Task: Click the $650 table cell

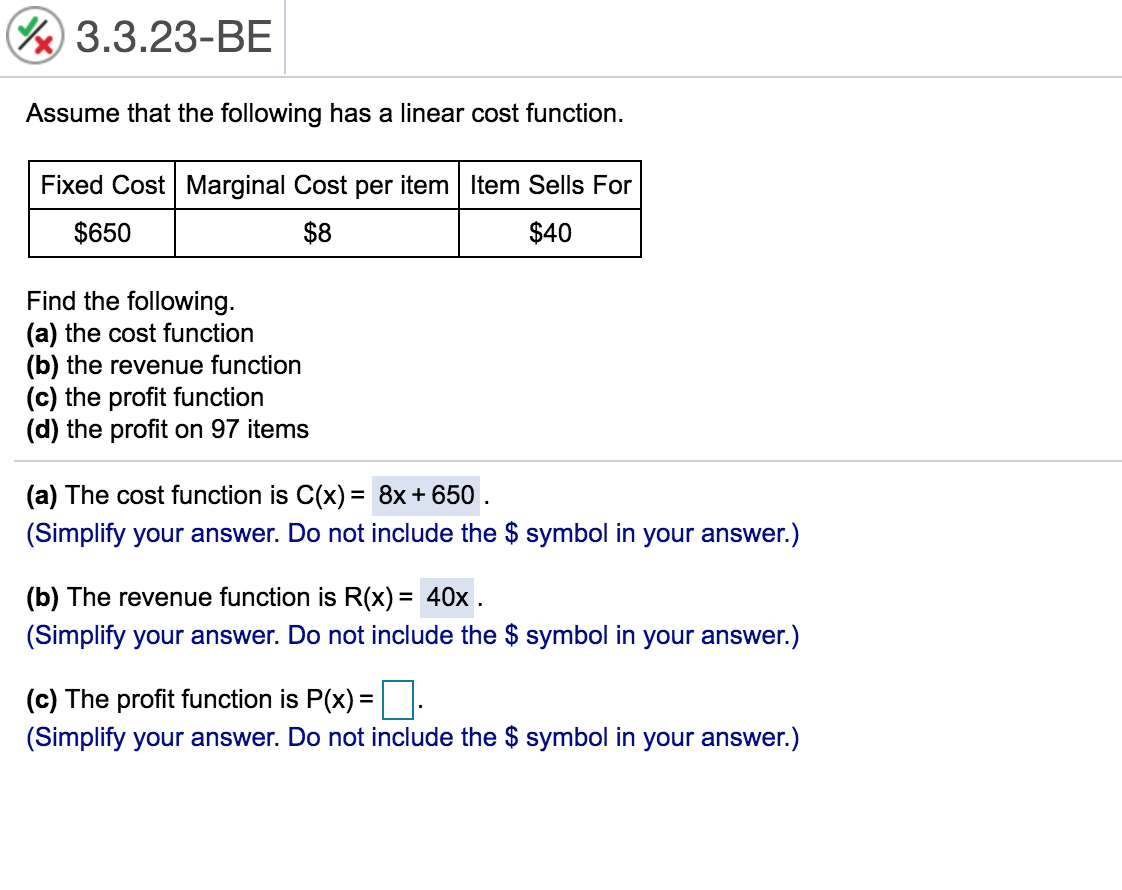Action: pos(102,233)
